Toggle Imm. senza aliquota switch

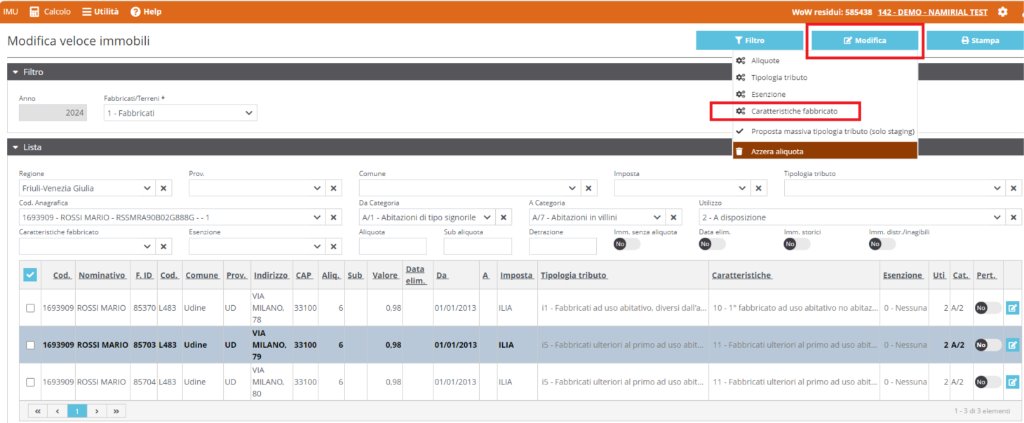coord(627,243)
